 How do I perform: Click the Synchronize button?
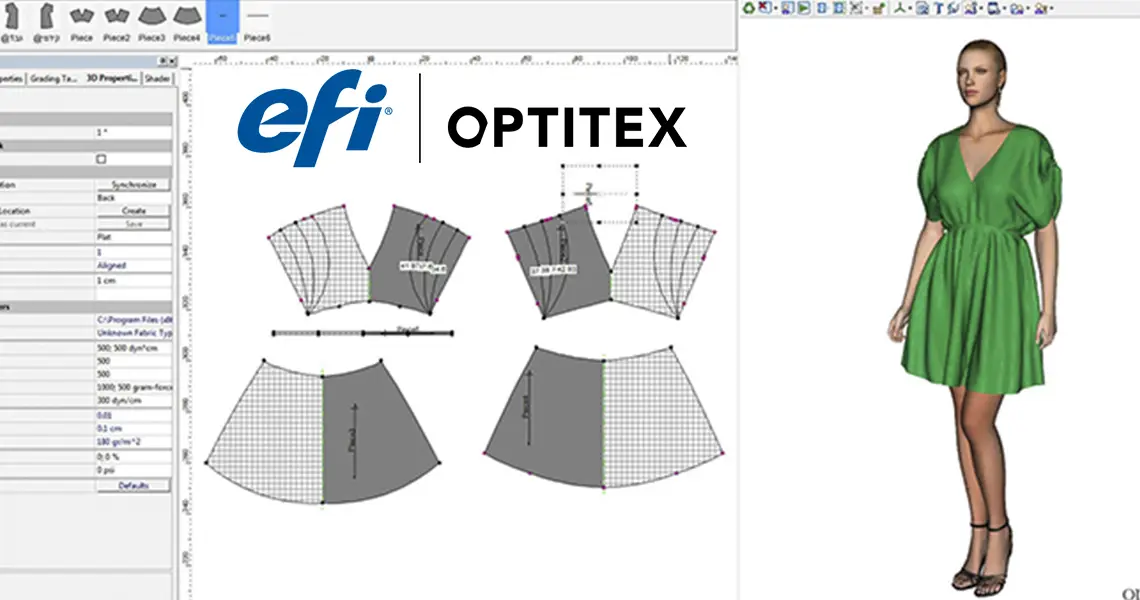coord(133,185)
